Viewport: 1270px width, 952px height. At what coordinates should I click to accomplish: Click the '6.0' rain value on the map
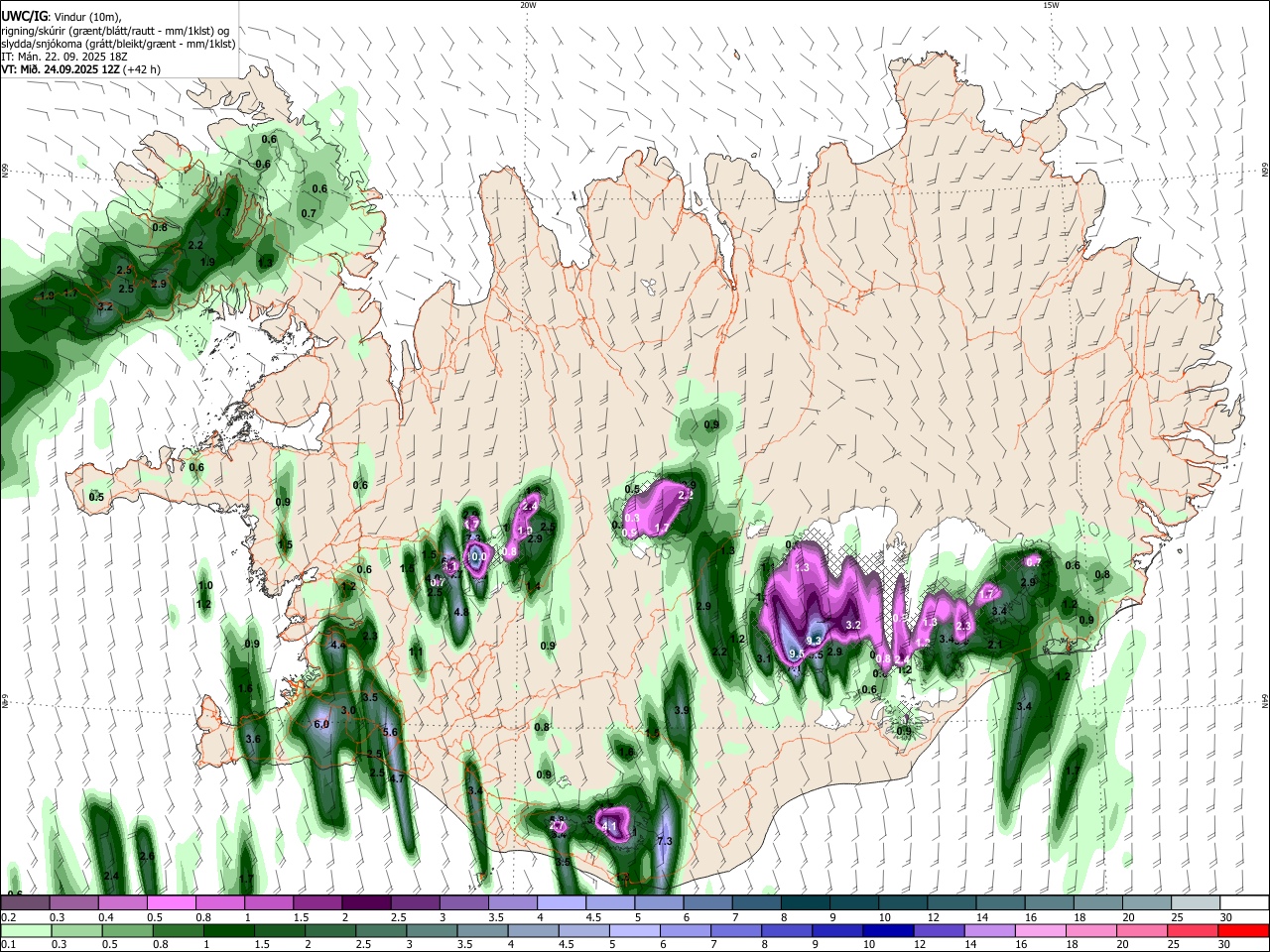(321, 725)
